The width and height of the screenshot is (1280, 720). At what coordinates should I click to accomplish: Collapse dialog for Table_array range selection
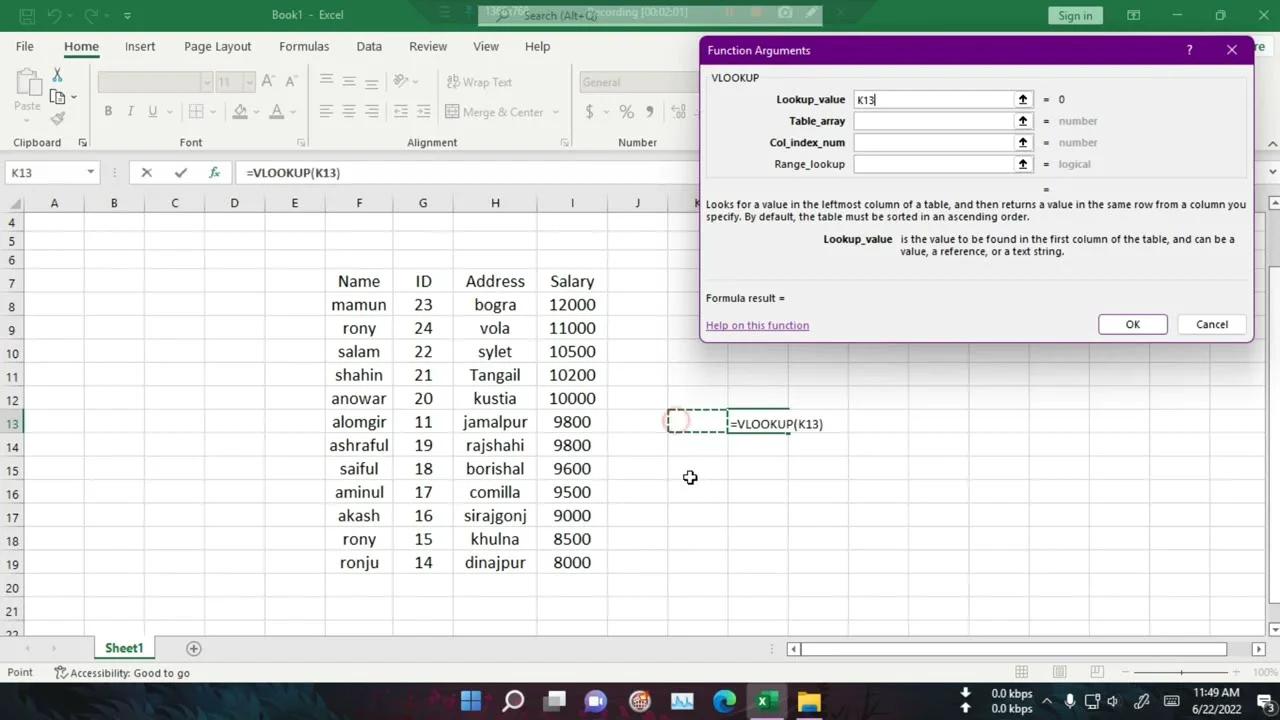(x=1022, y=121)
